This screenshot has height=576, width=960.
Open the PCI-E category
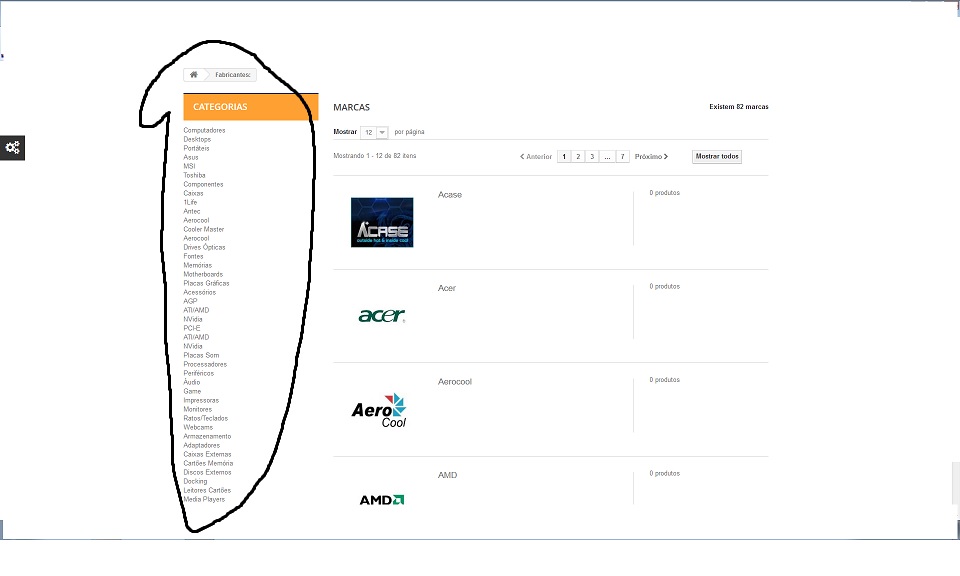tap(192, 328)
